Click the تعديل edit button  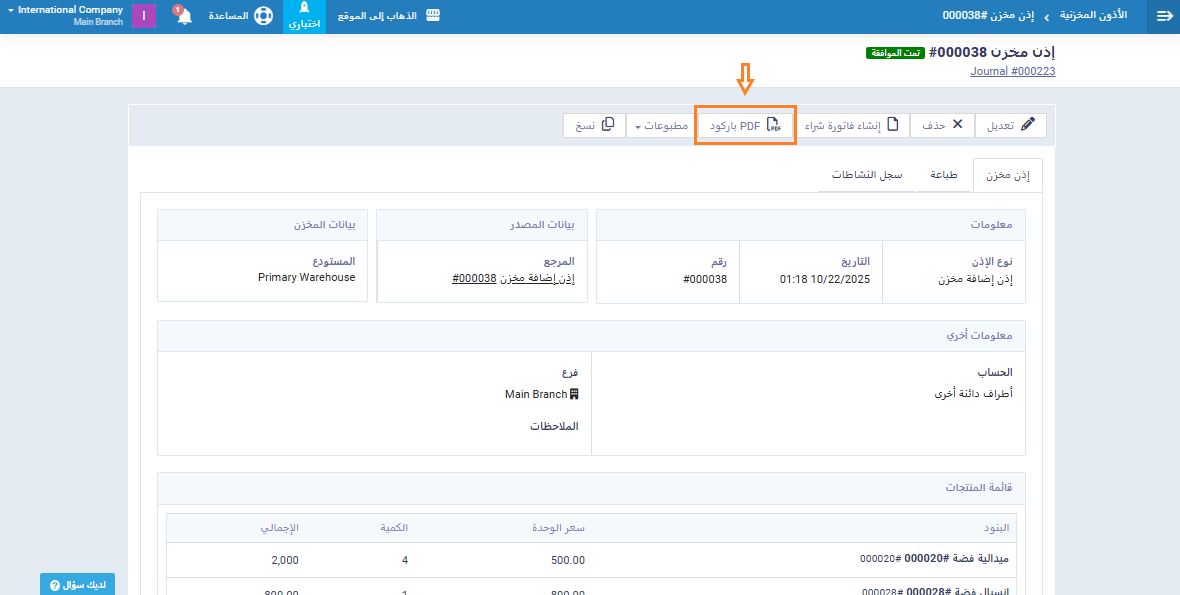pyautogui.click(x=1010, y=125)
